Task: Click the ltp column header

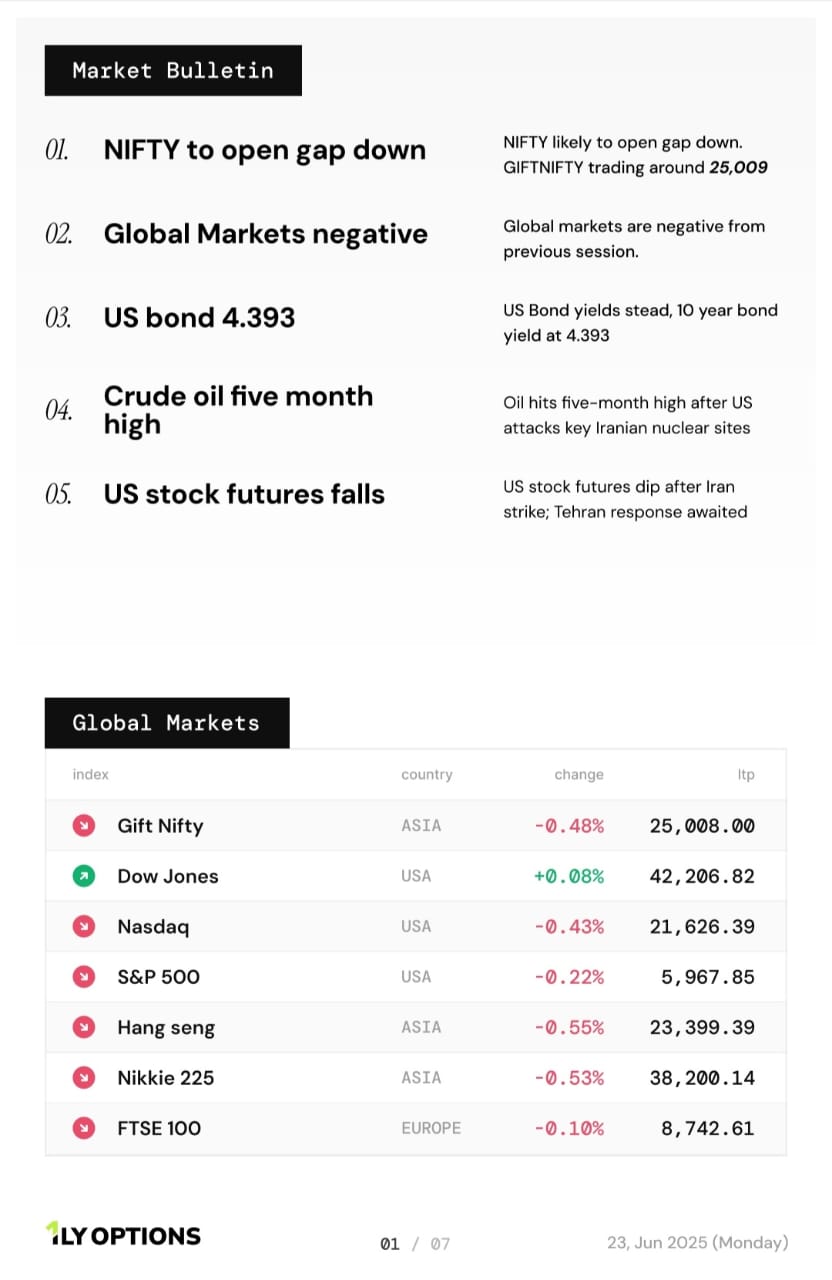Action: pos(746,774)
